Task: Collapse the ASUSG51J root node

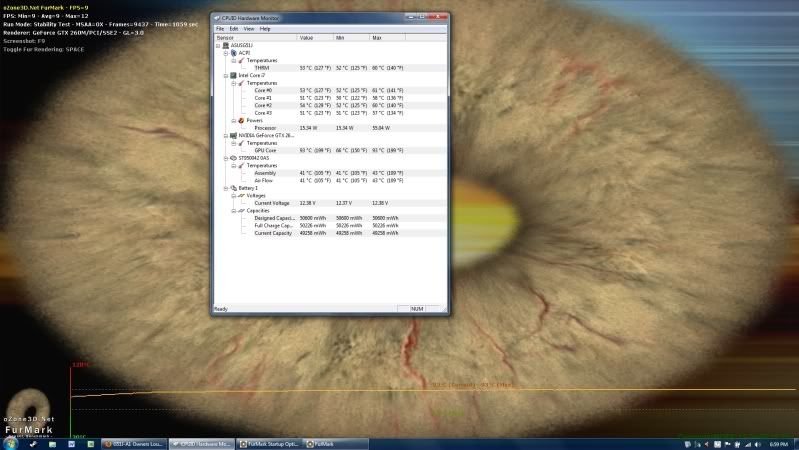Action: click(218, 45)
